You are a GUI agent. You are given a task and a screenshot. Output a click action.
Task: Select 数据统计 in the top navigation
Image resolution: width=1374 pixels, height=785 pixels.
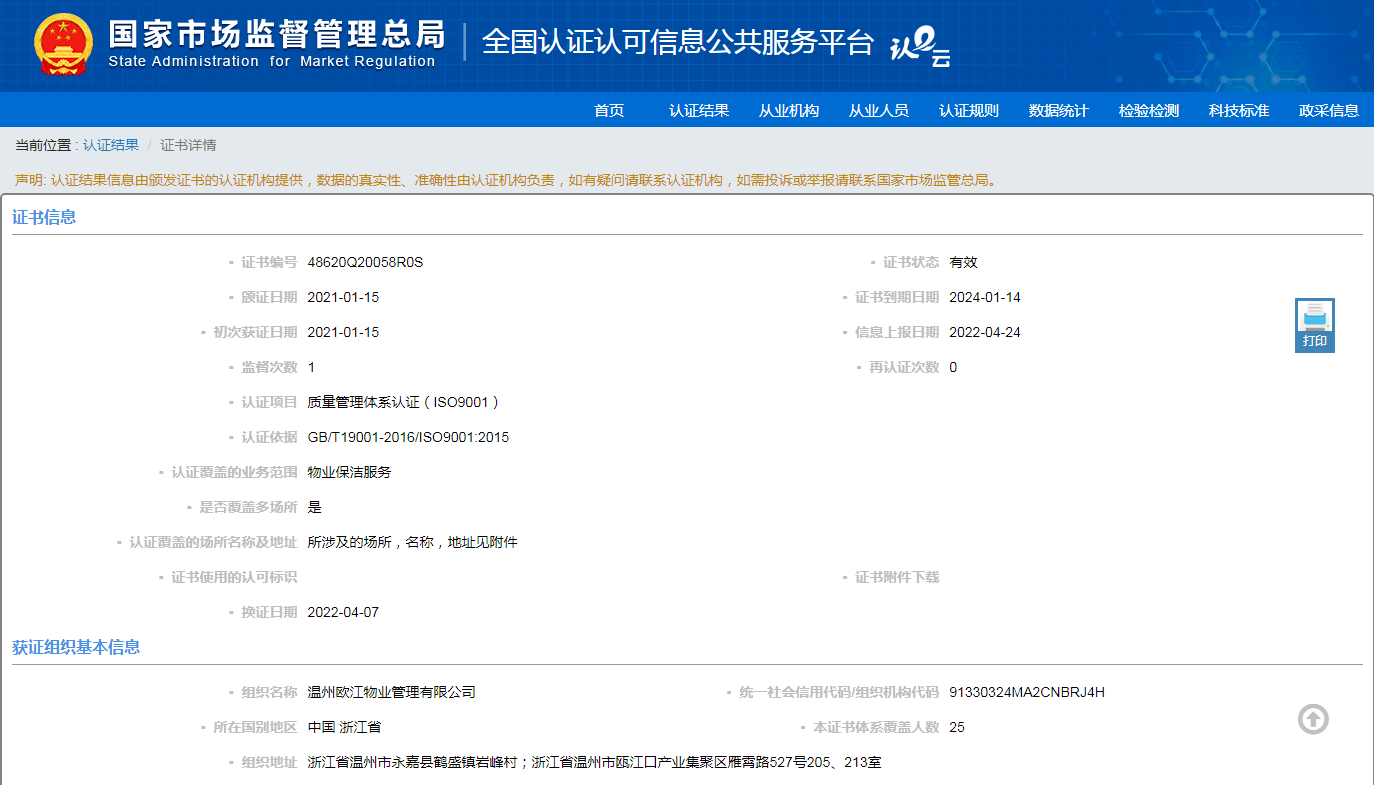[1059, 111]
